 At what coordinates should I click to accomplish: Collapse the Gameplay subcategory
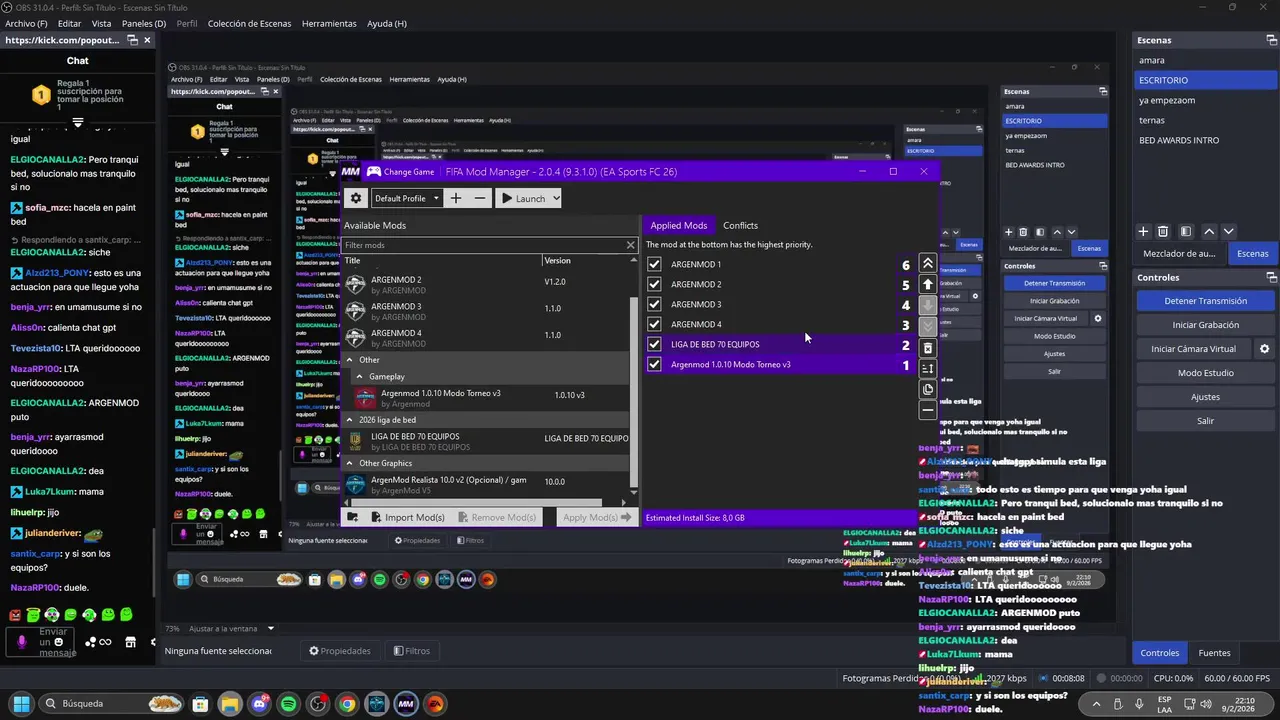click(360, 377)
